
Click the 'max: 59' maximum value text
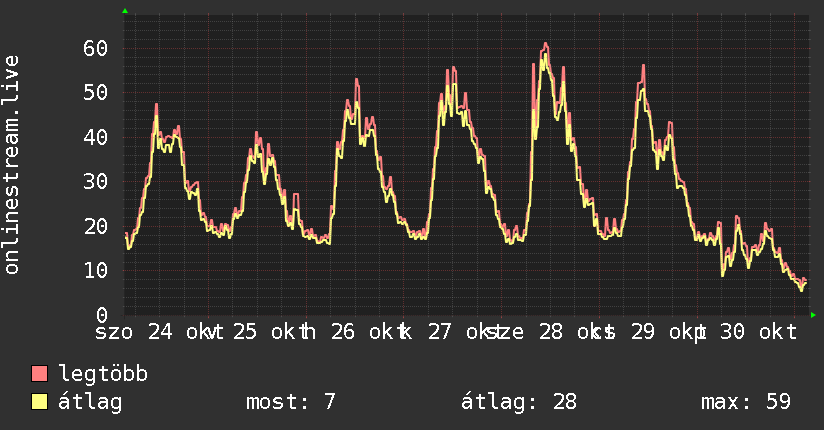(746, 402)
